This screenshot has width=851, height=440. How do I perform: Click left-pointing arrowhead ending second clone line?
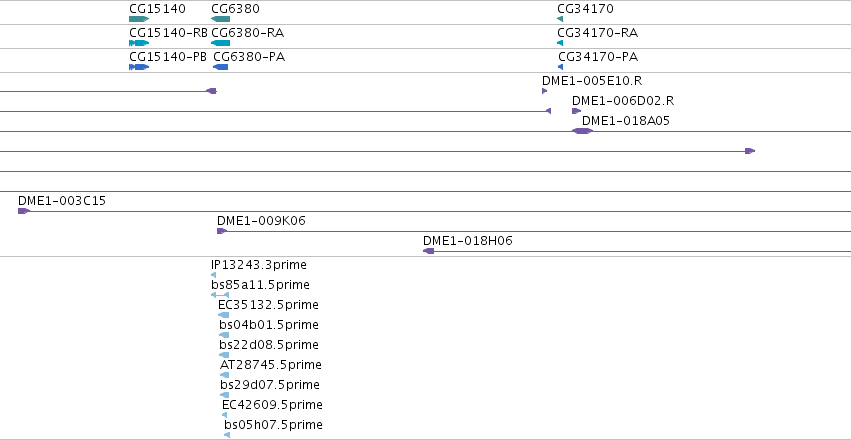[x=548, y=111]
